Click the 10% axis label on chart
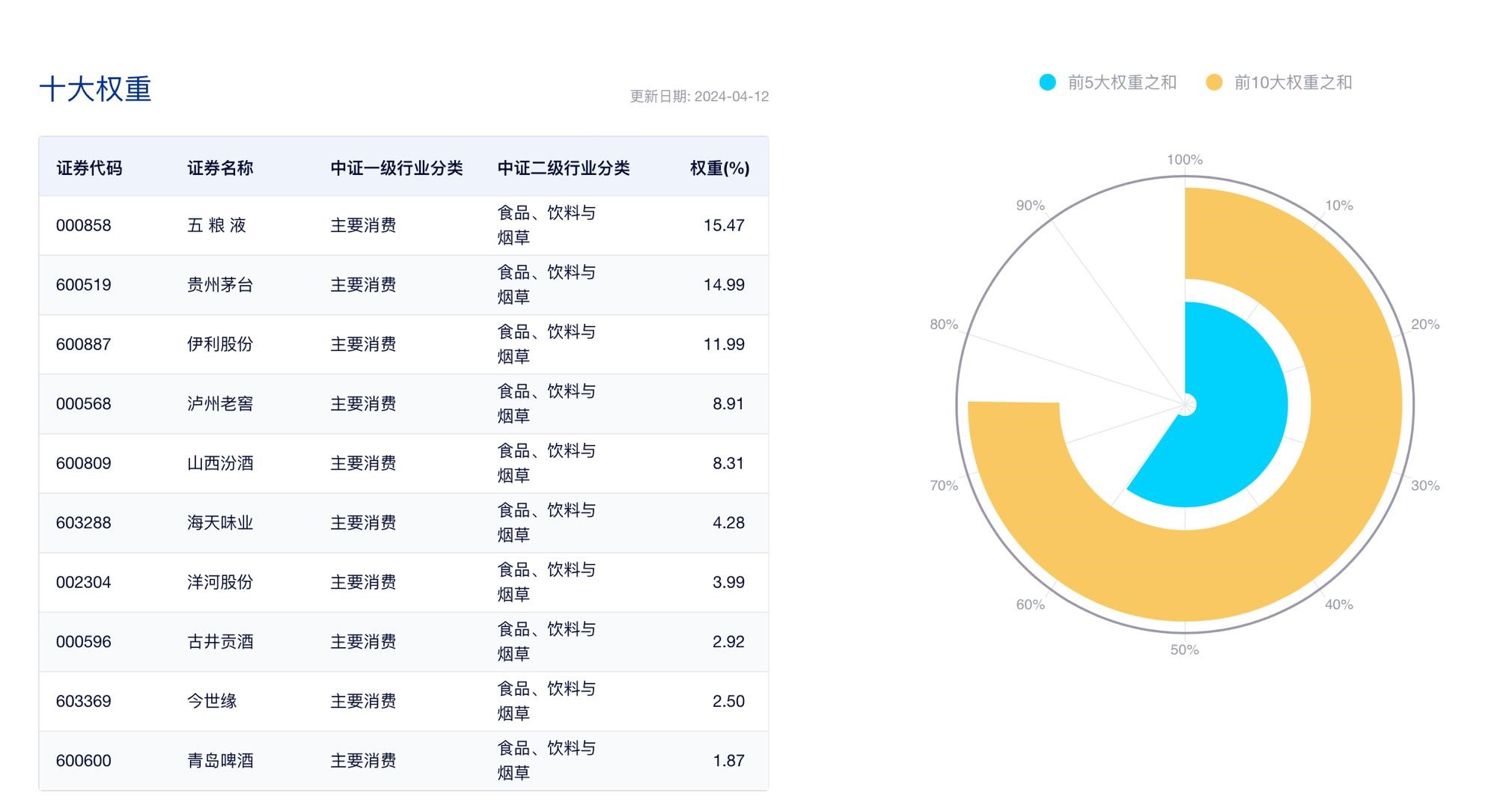Viewport: 1512px width, 808px height. 1339,205
